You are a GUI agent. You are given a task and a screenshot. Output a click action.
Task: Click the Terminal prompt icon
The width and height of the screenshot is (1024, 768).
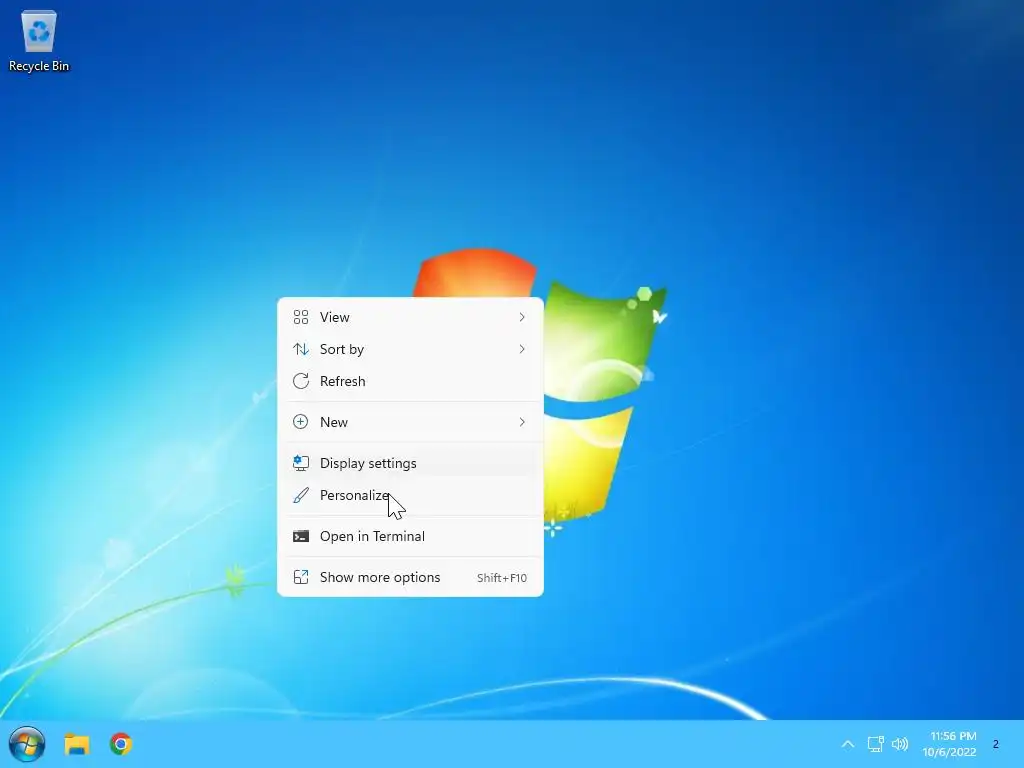[300, 537]
